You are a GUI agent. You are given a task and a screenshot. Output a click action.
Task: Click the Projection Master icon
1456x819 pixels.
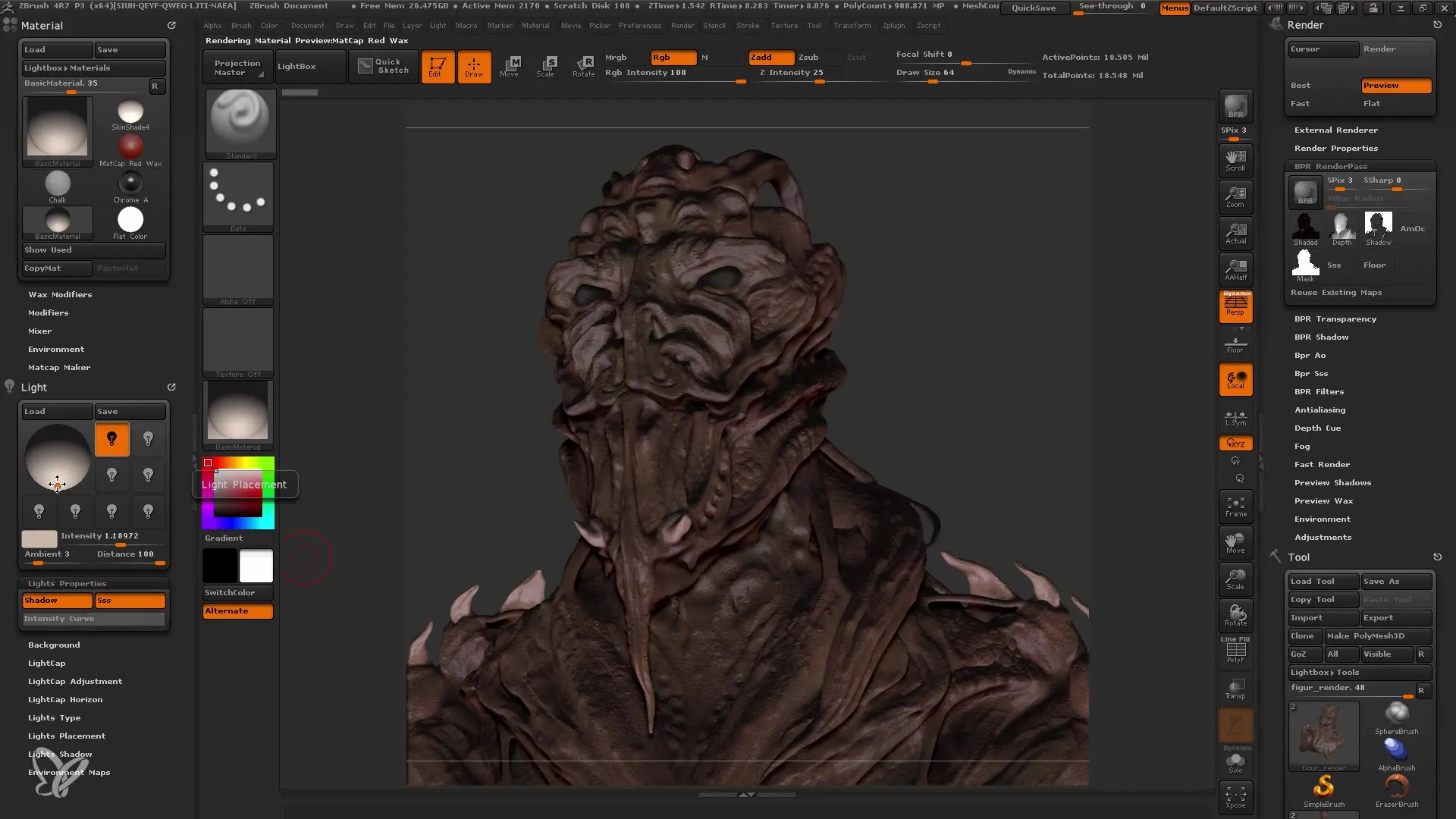click(237, 65)
